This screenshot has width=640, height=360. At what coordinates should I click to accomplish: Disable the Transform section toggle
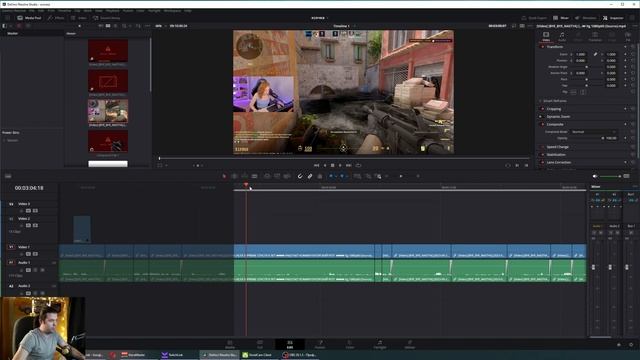(x=542, y=47)
